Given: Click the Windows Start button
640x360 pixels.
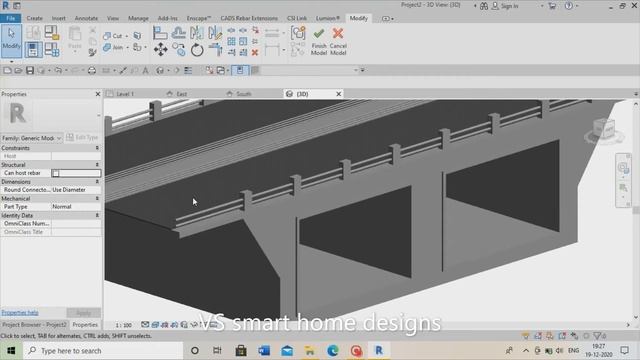Looking at the screenshot, I should click(x=11, y=351).
